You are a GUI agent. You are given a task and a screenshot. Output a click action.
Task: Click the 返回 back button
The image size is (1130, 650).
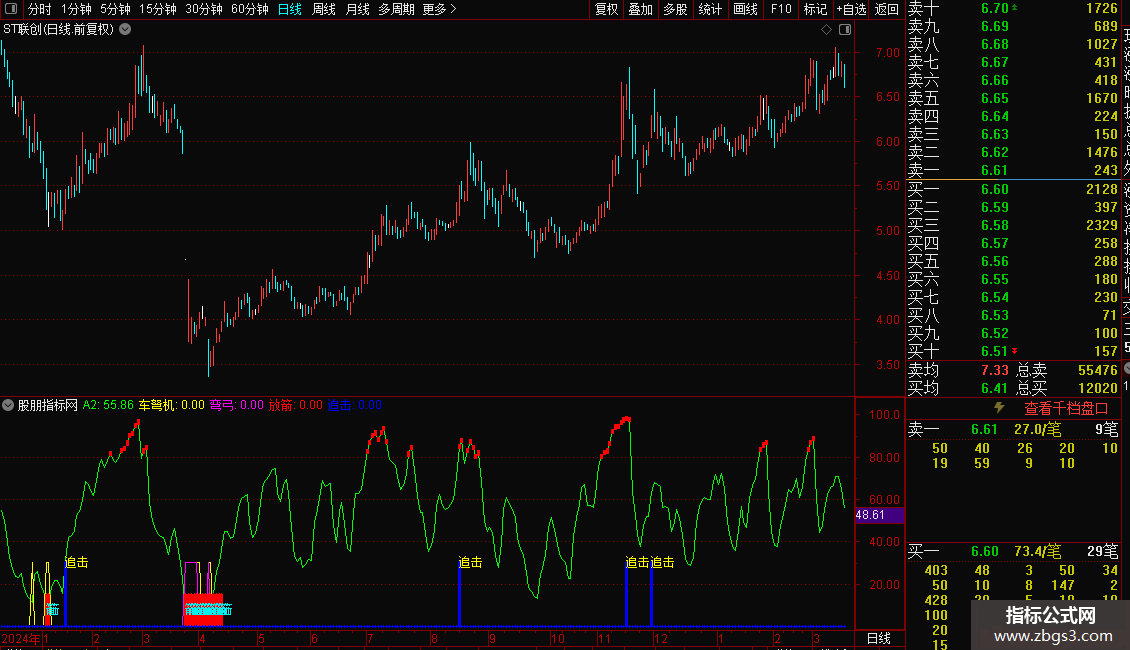[x=886, y=9]
